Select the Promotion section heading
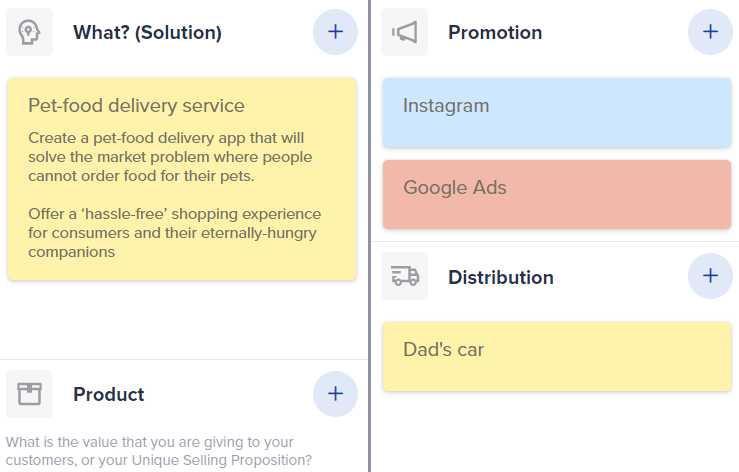The width and height of the screenshot is (739, 472). tap(495, 33)
